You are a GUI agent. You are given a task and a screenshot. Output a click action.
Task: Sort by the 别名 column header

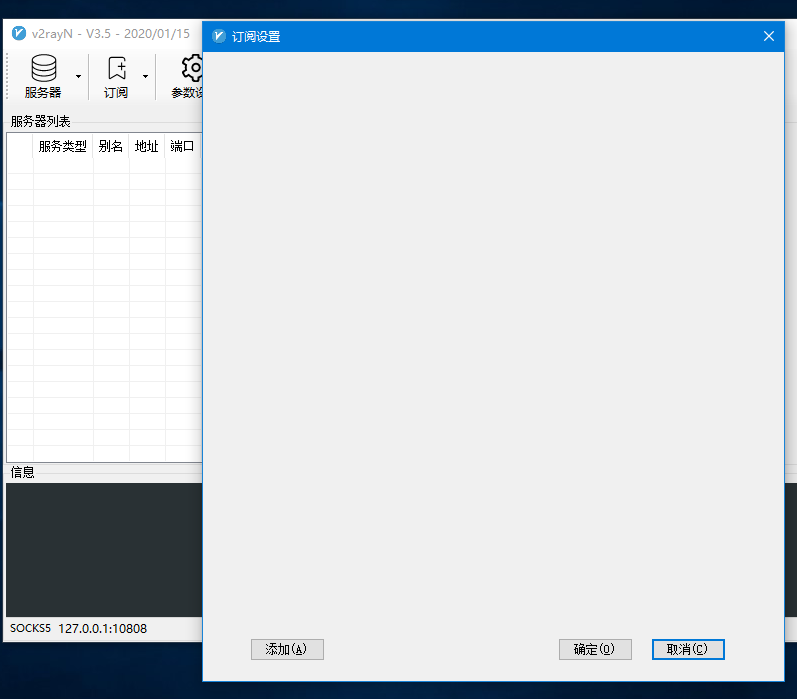coord(111,146)
